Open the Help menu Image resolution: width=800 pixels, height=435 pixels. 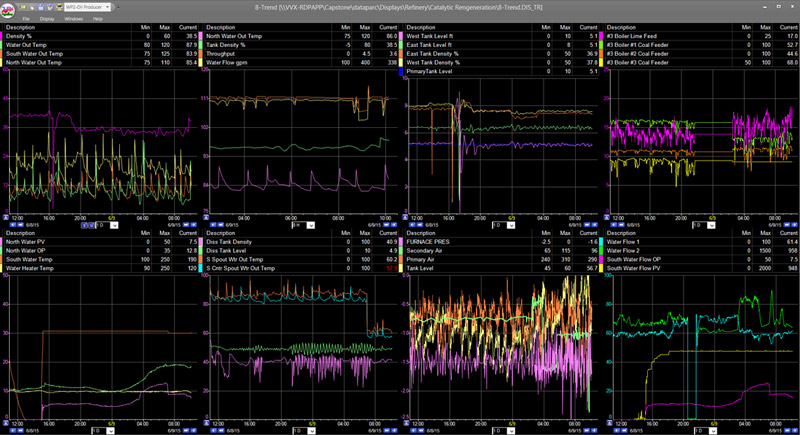(x=97, y=19)
